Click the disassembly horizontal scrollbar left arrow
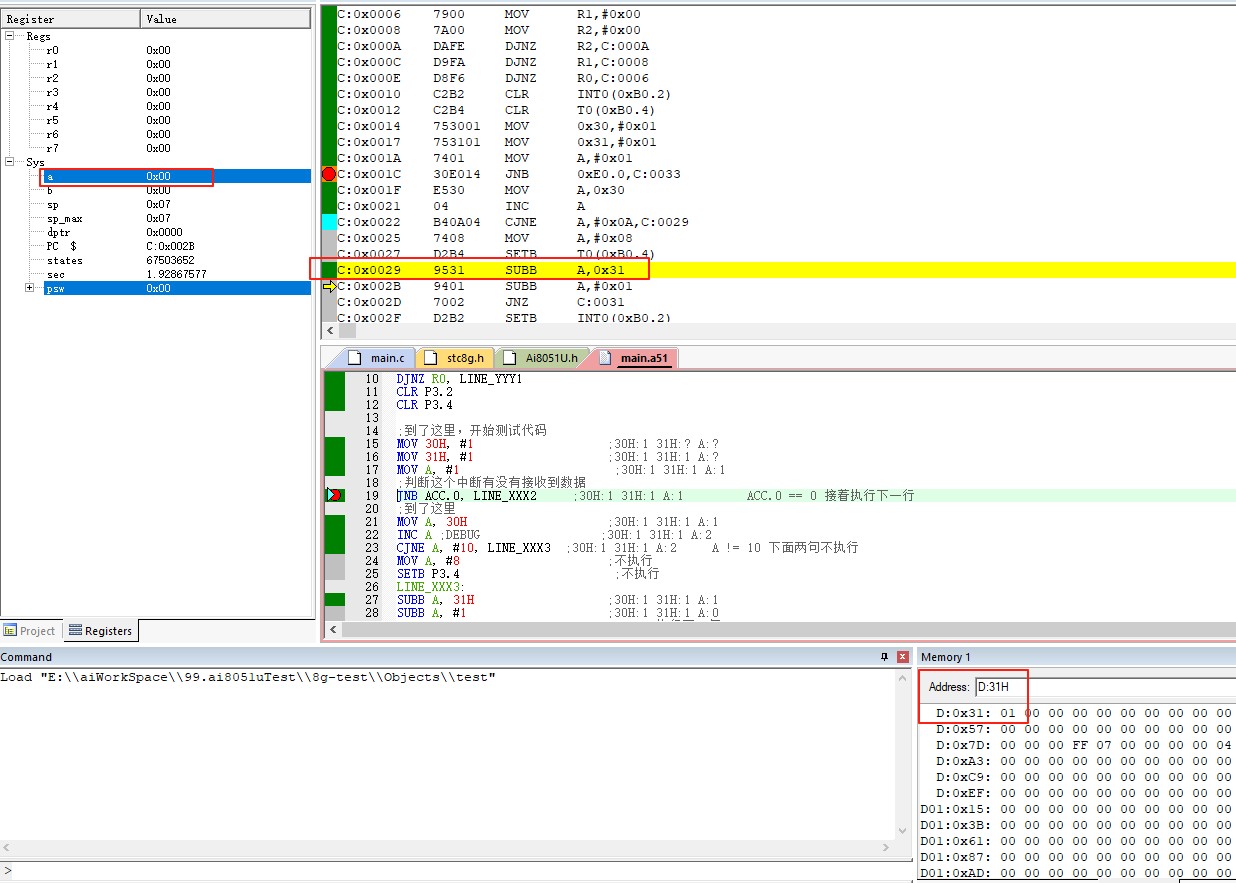Image resolution: width=1236 pixels, height=883 pixels. [x=331, y=329]
